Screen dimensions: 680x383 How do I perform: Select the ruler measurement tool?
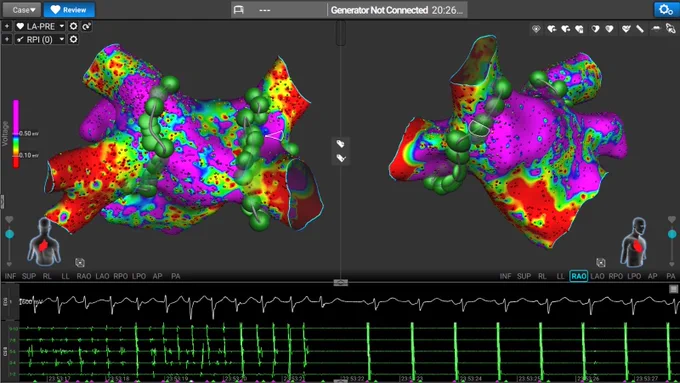[x=640, y=29]
